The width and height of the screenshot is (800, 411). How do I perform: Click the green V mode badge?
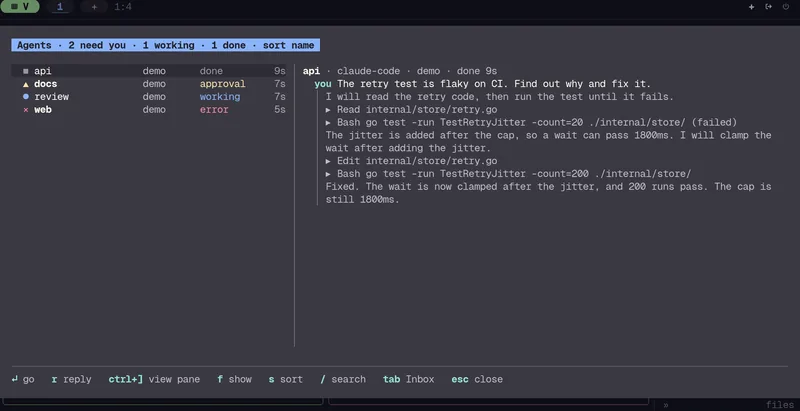point(19,7)
